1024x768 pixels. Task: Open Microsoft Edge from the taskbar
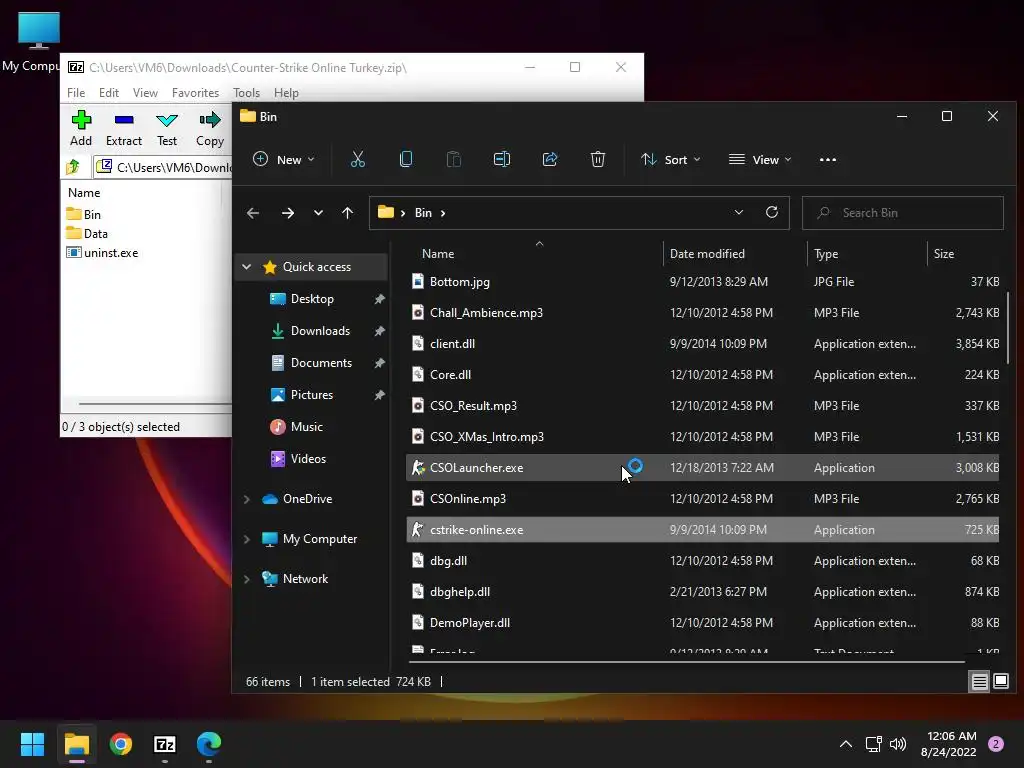point(209,744)
